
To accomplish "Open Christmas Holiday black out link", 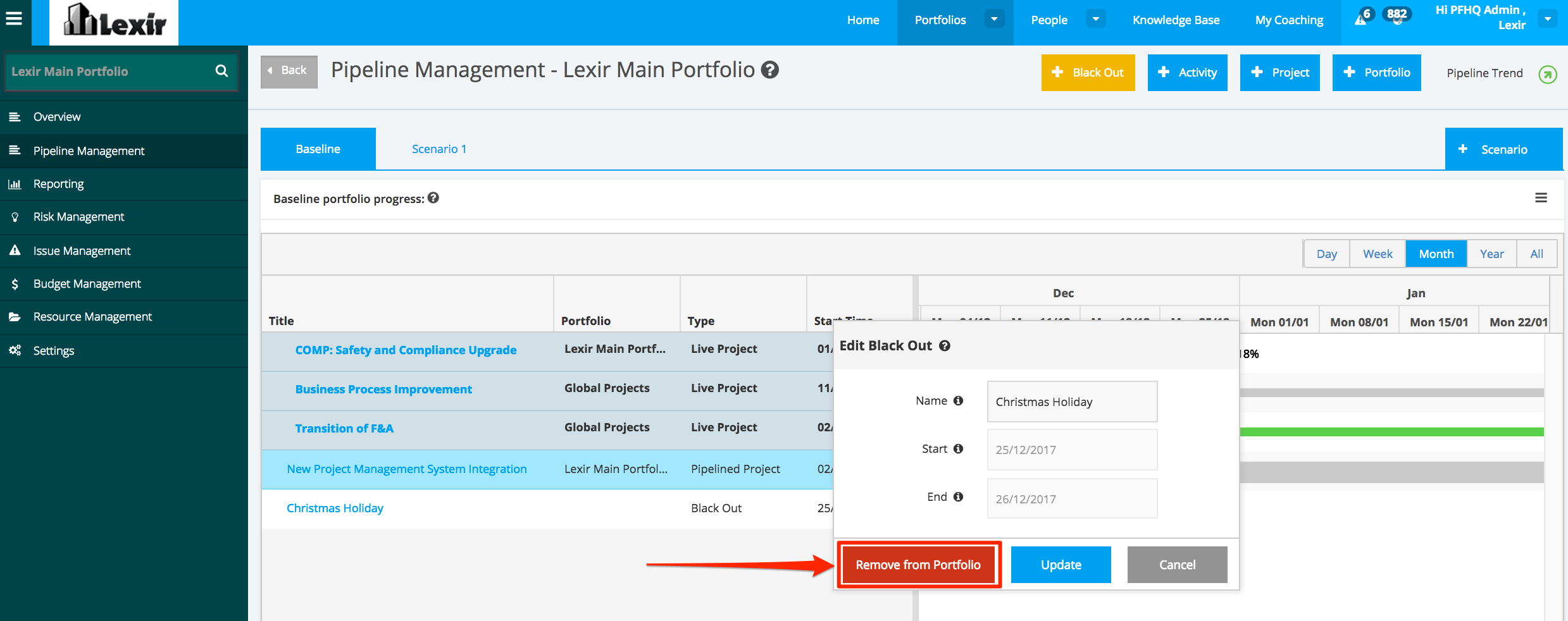I will [x=335, y=508].
